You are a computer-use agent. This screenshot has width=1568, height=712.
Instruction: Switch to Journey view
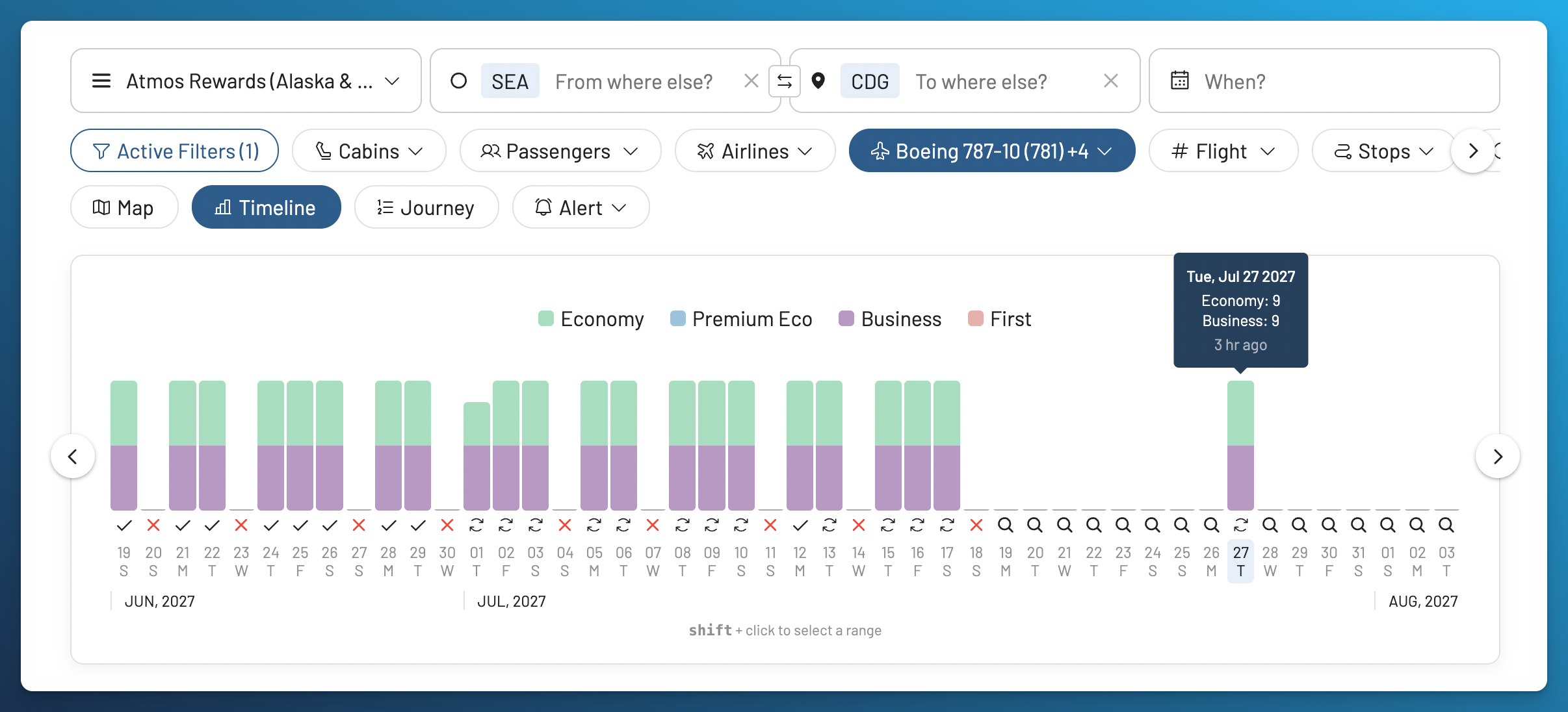pyautogui.click(x=426, y=207)
